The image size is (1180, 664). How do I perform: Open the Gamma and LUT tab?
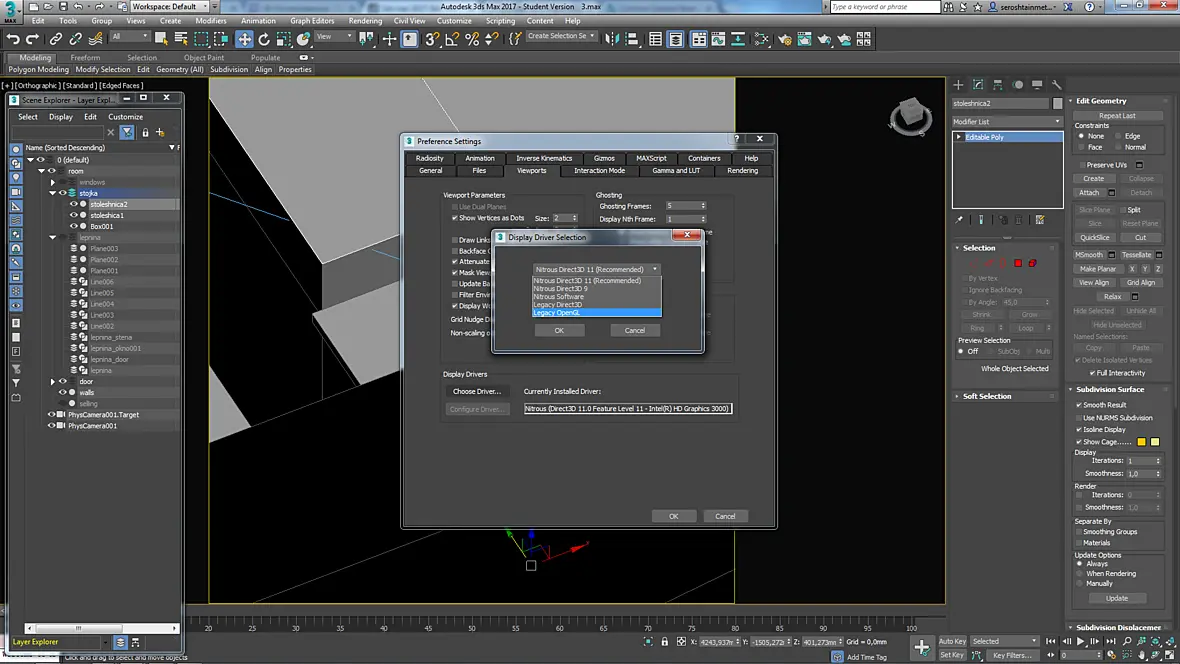[676, 171]
